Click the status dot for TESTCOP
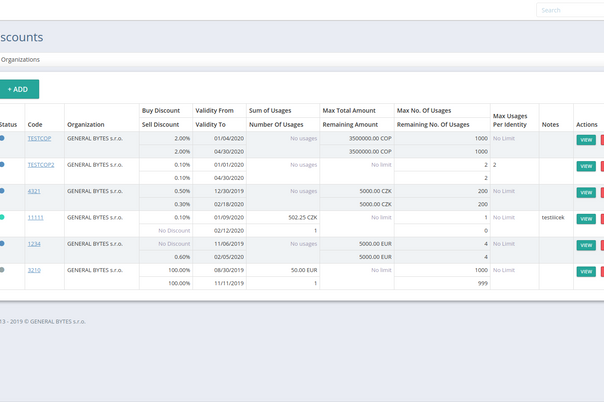The width and height of the screenshot is (604, 402). point(3,137)
